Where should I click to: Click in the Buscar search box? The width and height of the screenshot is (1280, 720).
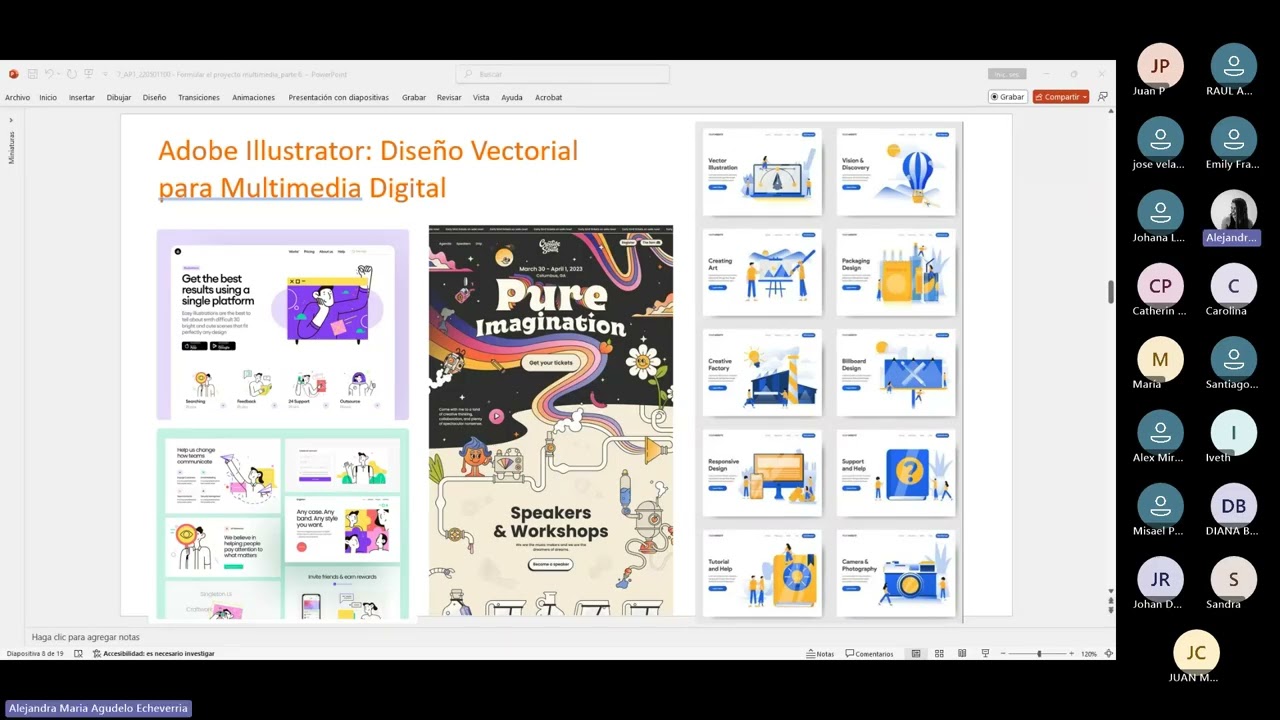pyautogui.click(x=563, y=74)
